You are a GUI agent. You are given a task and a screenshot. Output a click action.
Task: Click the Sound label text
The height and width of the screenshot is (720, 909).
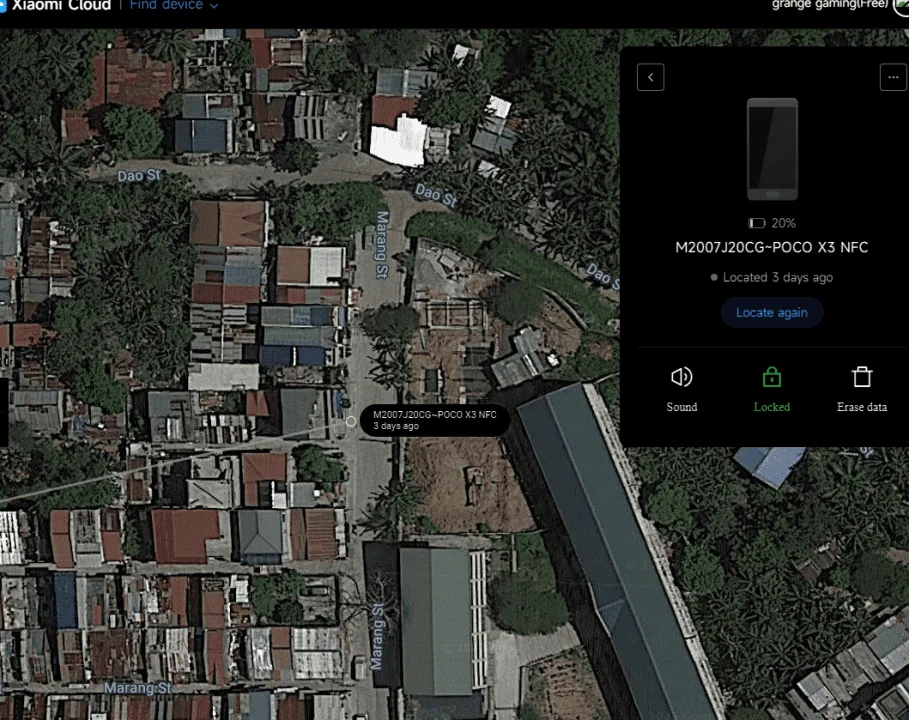pos(682,407)
